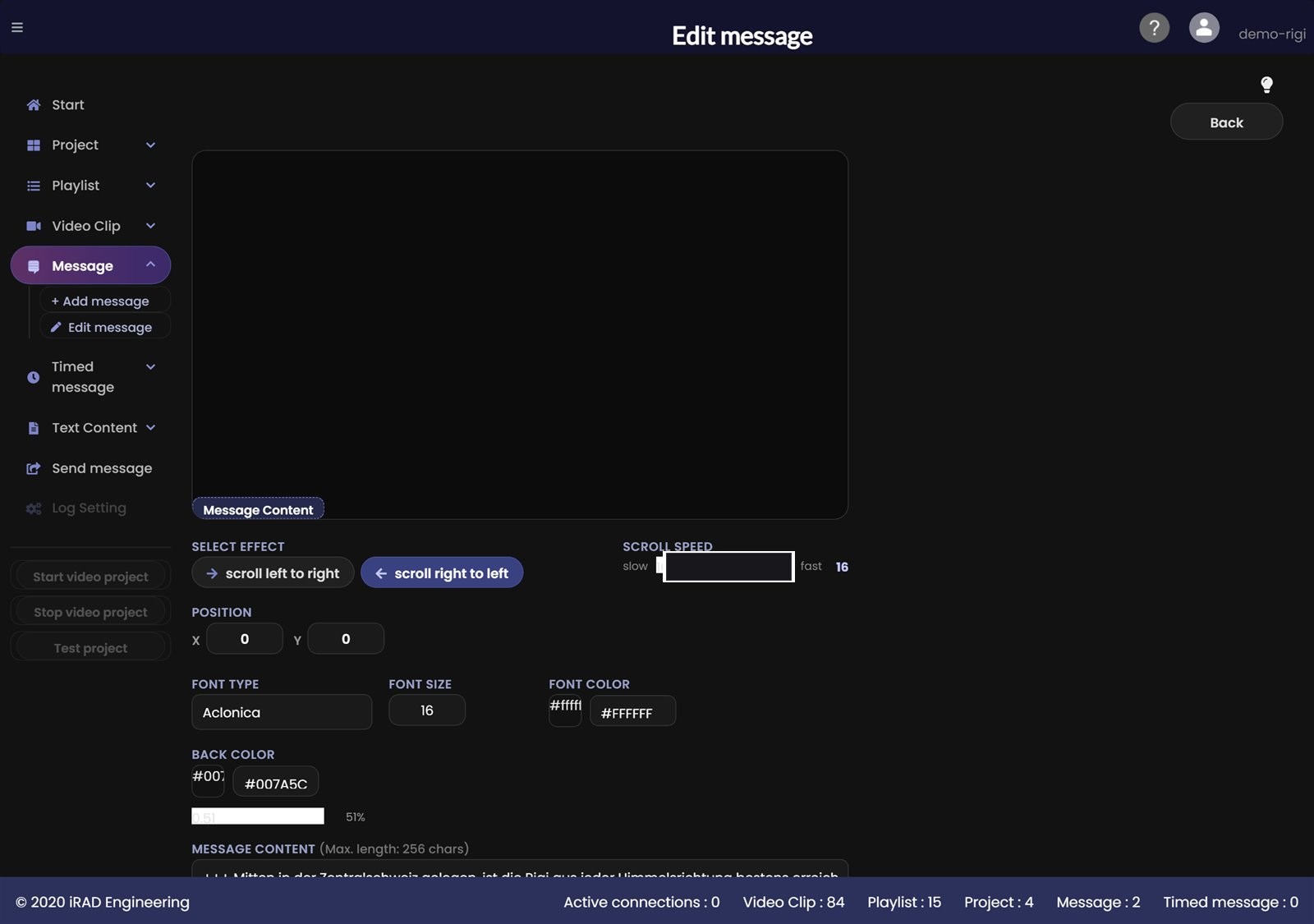Open the hamburger menu icon
The height and width of the screenshot is (924, 1314).
coord(17,27)
